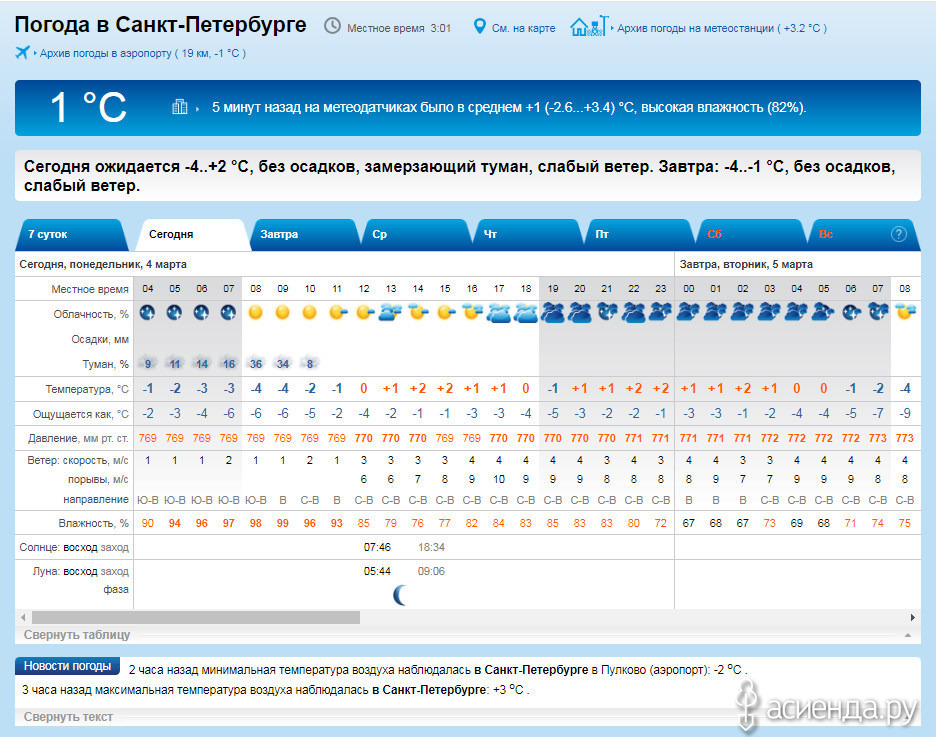Image resolution: width=936 pixels, height=737 pixels.
Task: Click the clock icon beside local time
Action: click(x=332, y=26)
